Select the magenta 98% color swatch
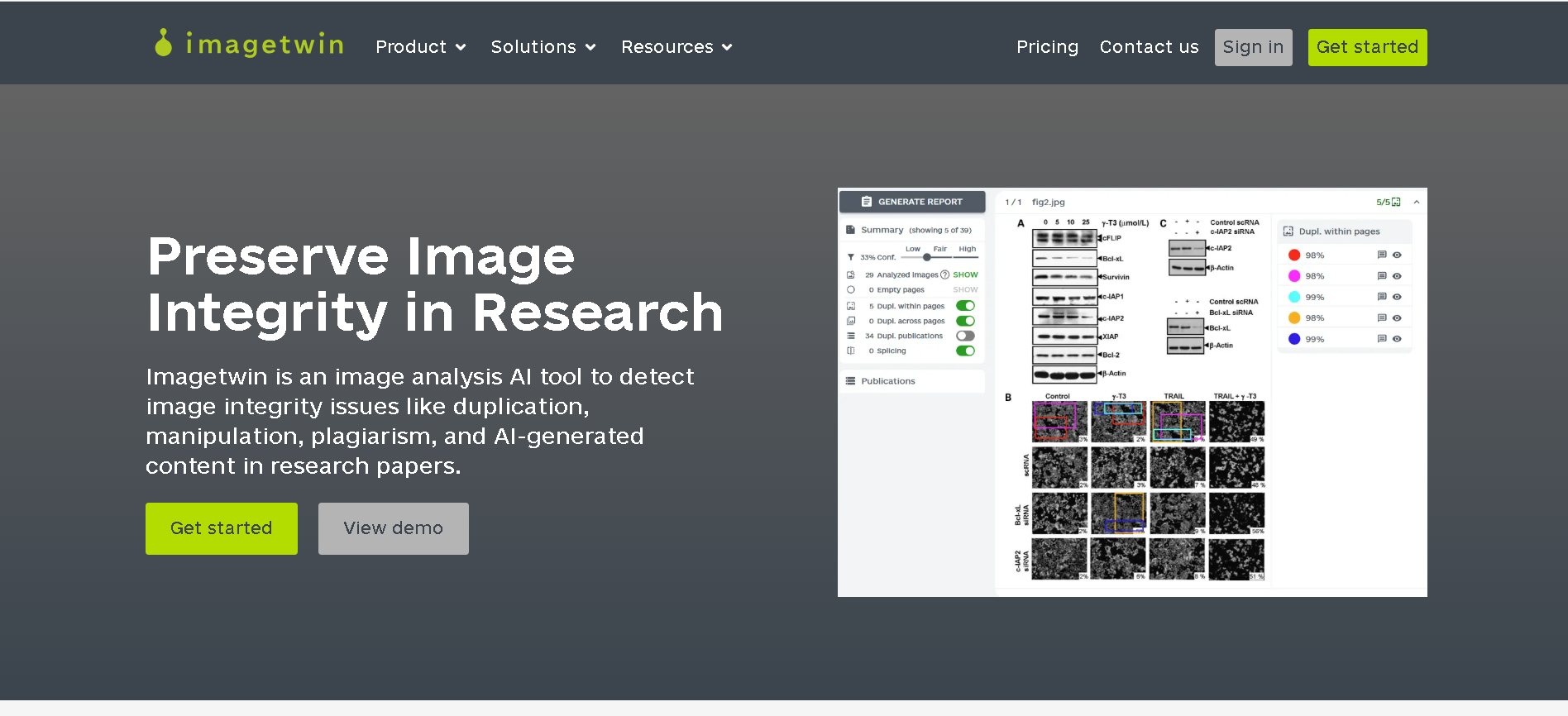This screenshot has width=1568, height=716. (1294, 276)
